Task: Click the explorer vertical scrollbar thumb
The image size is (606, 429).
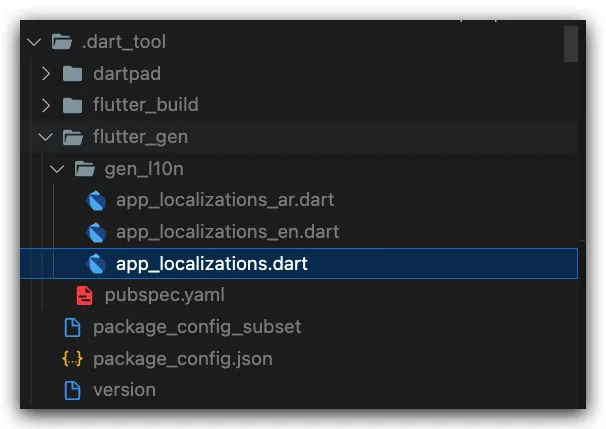Action: [x=571, y=43]
